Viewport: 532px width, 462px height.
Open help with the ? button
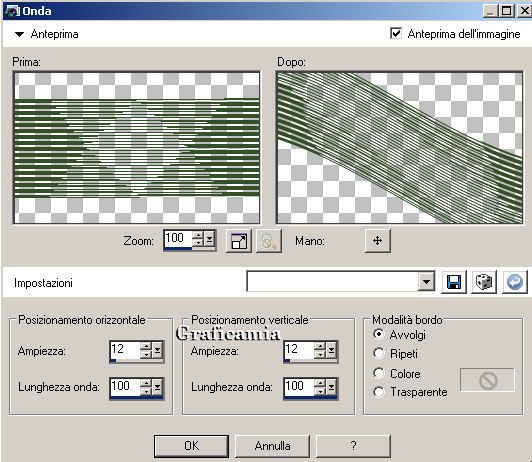tap(353, 446)
